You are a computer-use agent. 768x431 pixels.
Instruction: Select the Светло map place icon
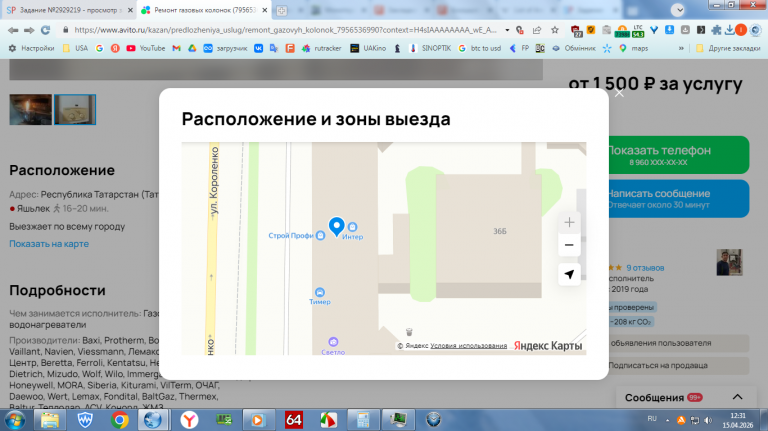coord(333,341)
